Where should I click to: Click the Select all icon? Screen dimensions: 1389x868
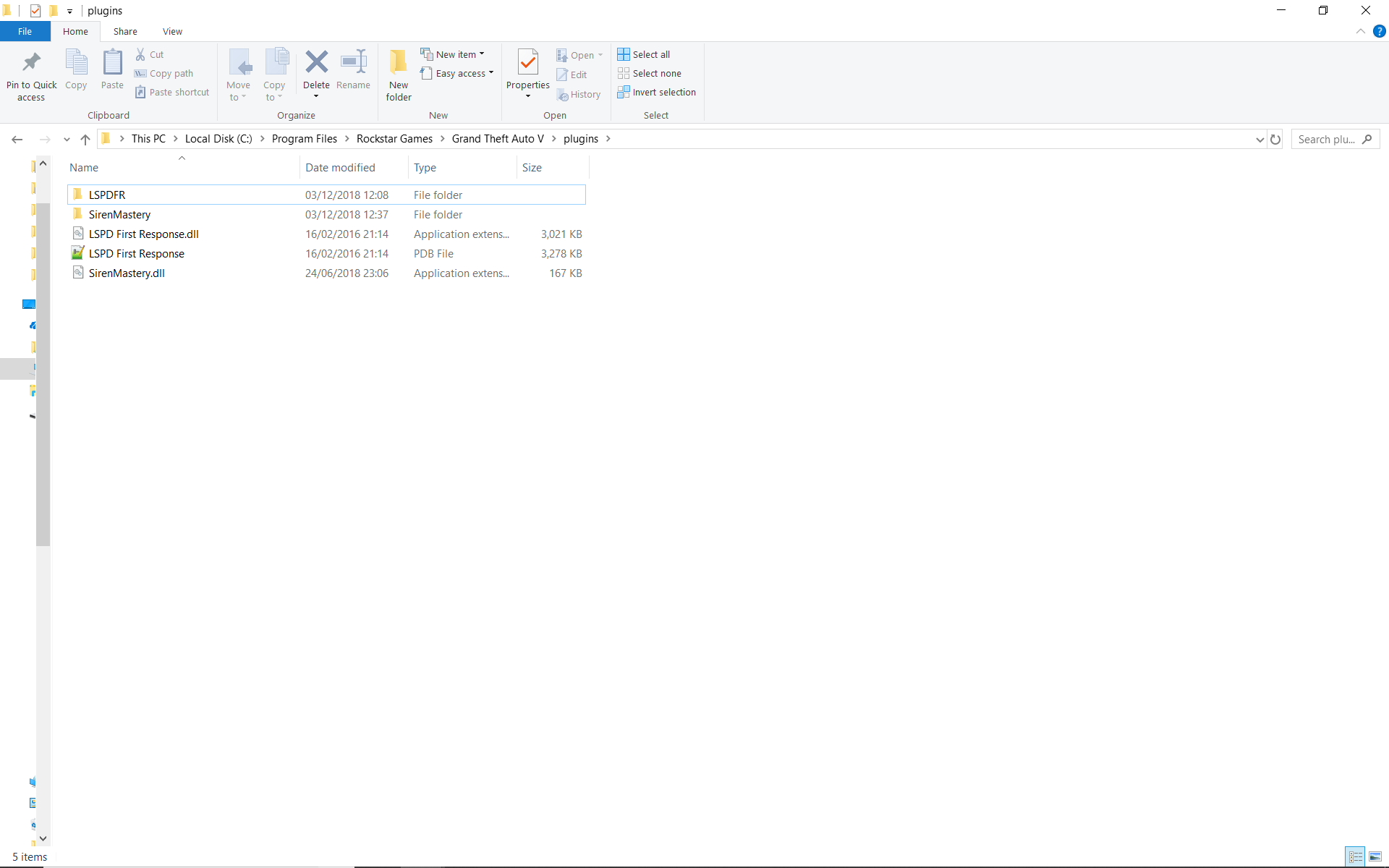(x=624, y=54)
